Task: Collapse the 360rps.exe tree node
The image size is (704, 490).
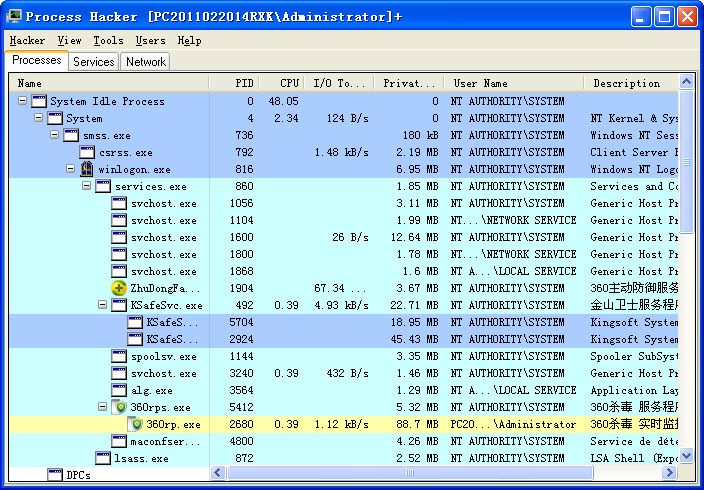Action: pyautogui.click(x=102, y=407)
